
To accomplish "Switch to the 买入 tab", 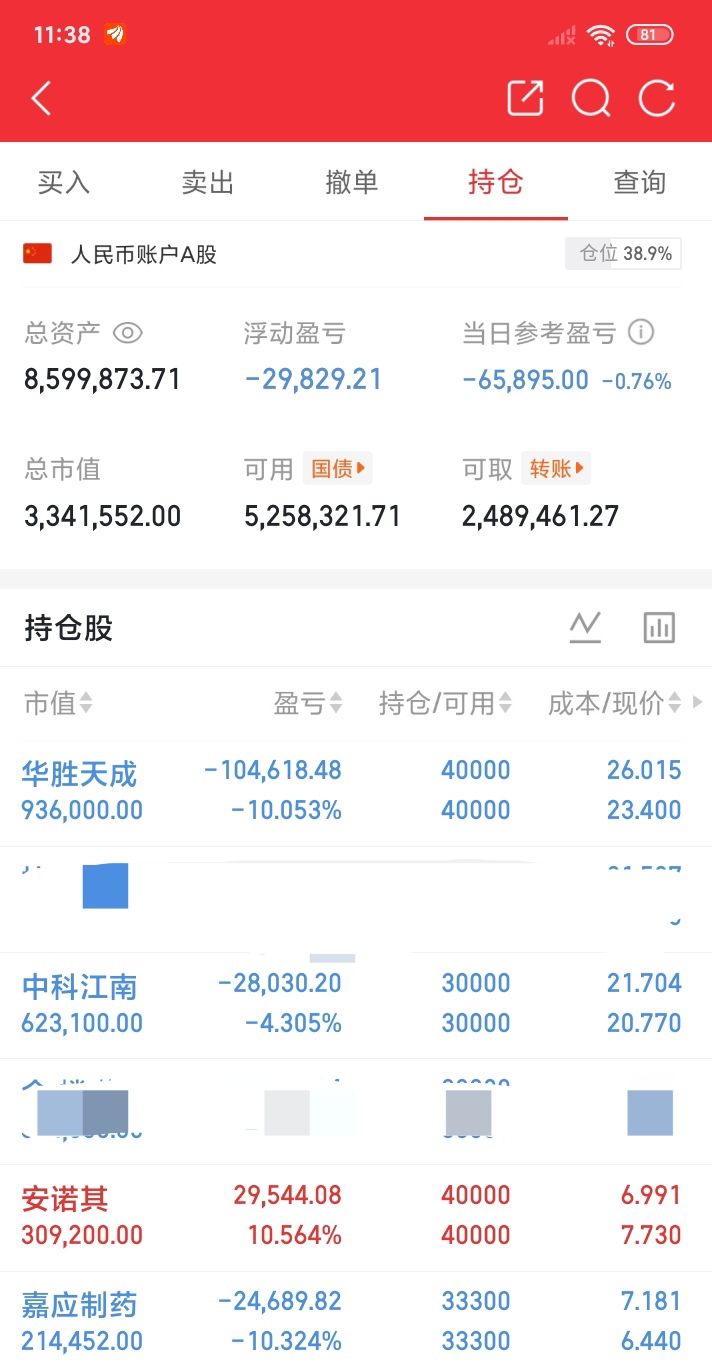I will point(64,182).
